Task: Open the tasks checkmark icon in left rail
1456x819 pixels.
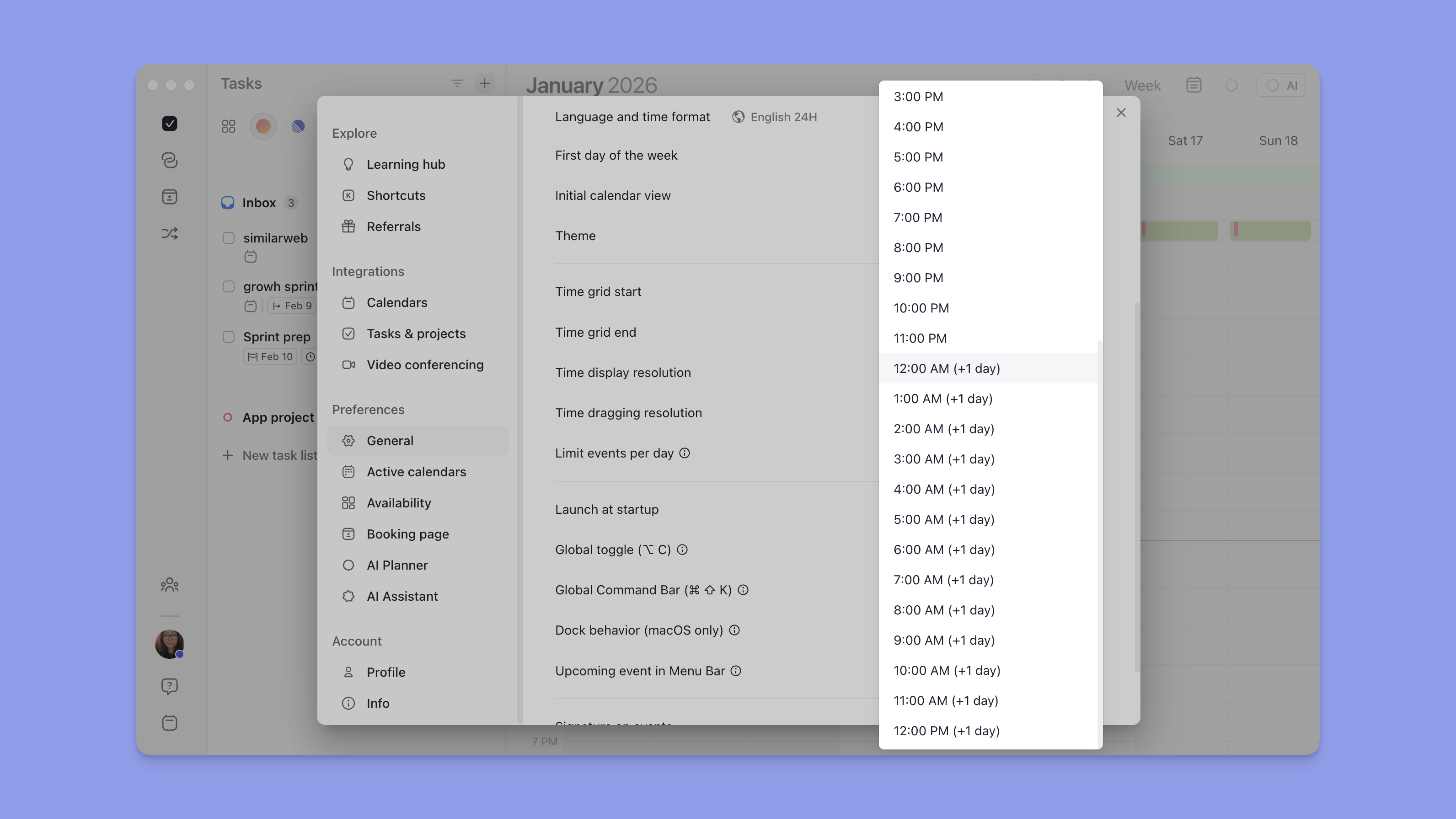Action: 170,123
